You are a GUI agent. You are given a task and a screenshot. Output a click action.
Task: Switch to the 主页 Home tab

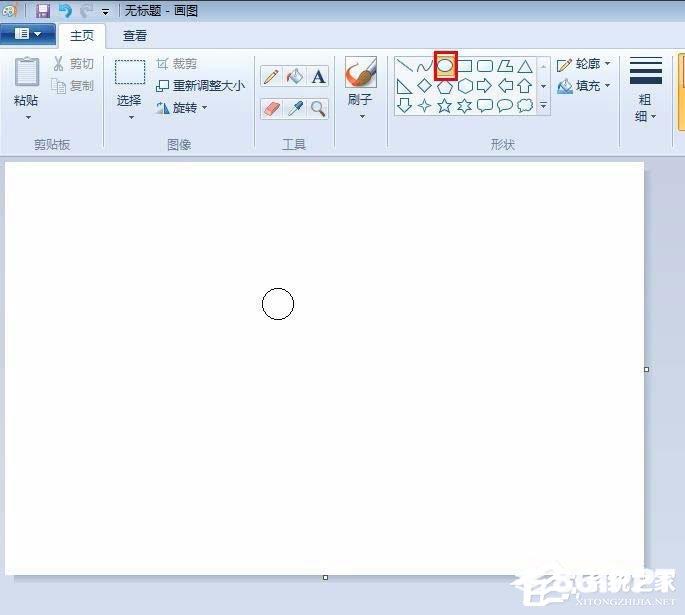pos(82,36)
